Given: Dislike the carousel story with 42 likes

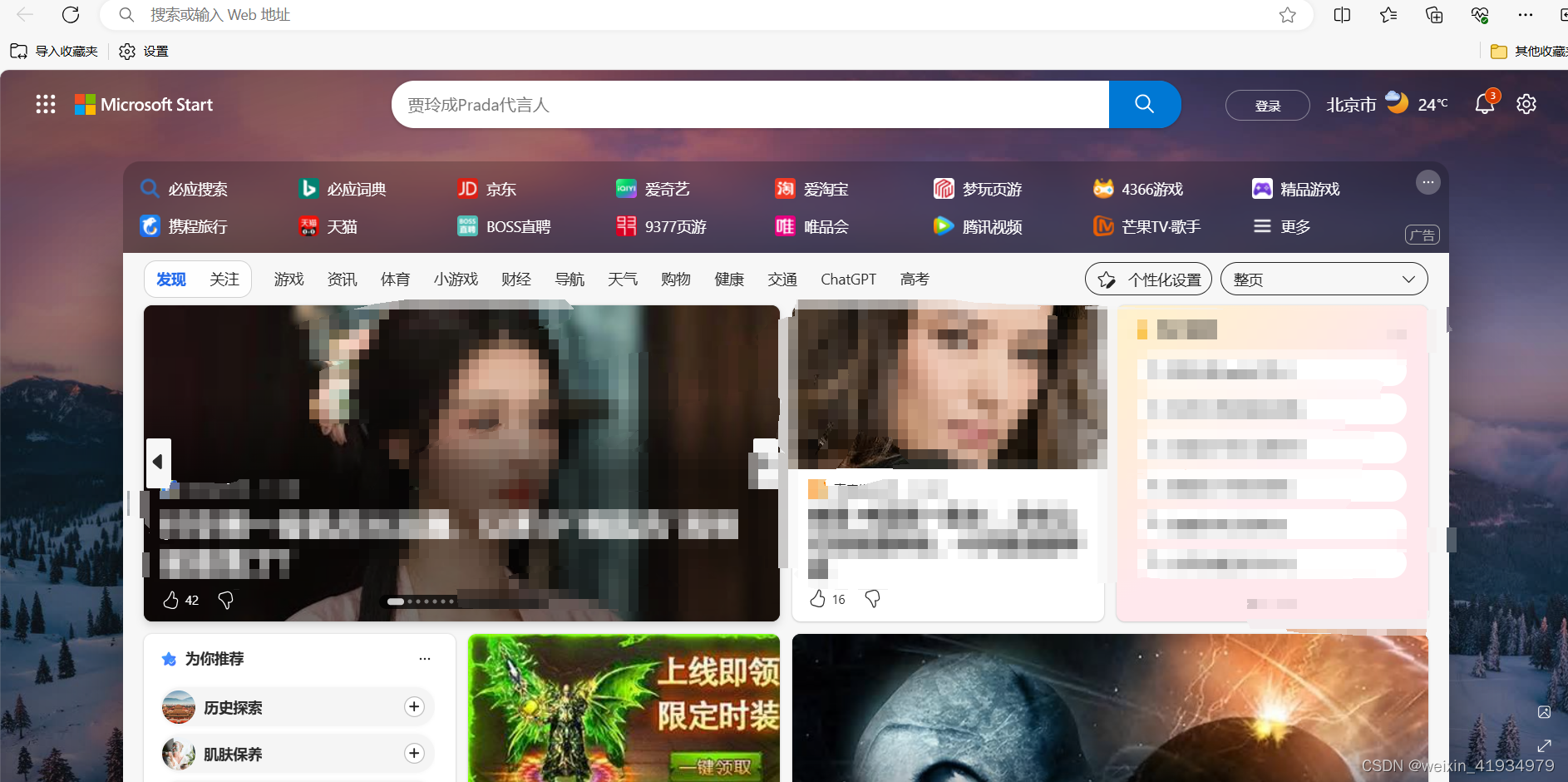Looking at the screenshot, I should click(225, 600).
